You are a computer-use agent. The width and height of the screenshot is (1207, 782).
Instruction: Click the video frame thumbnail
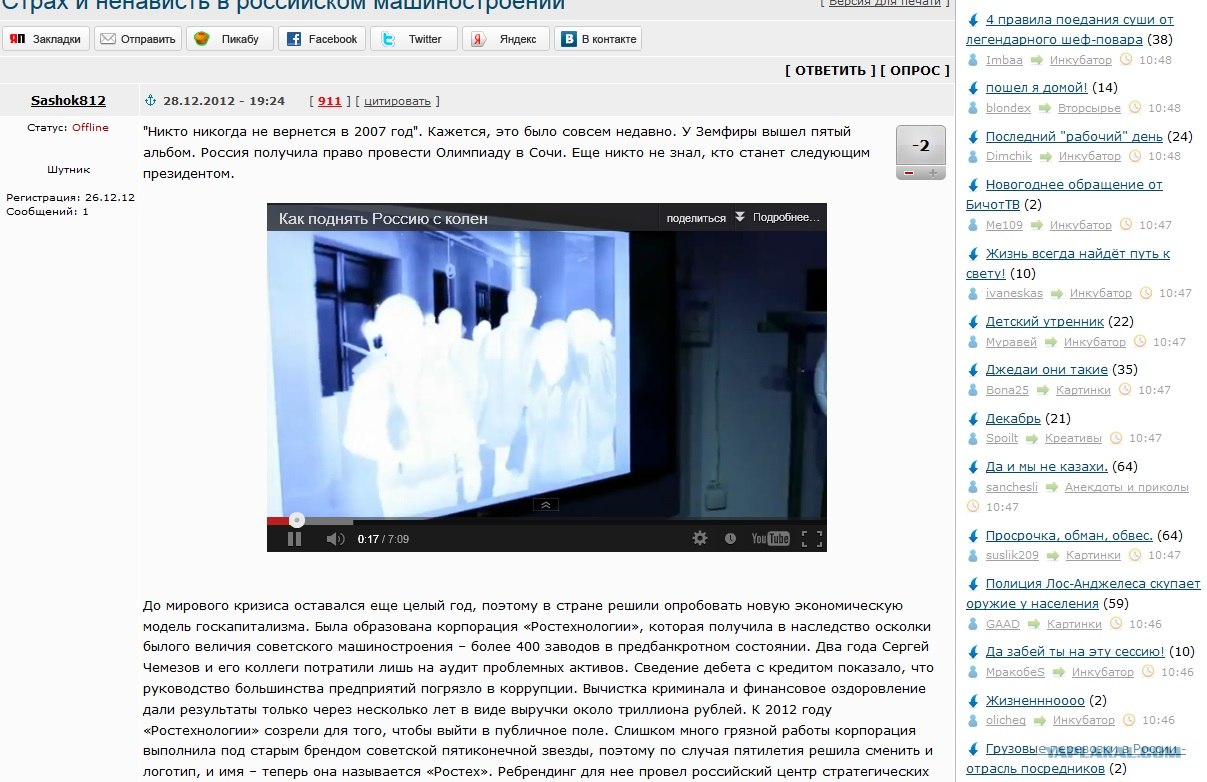click(546, 373)
